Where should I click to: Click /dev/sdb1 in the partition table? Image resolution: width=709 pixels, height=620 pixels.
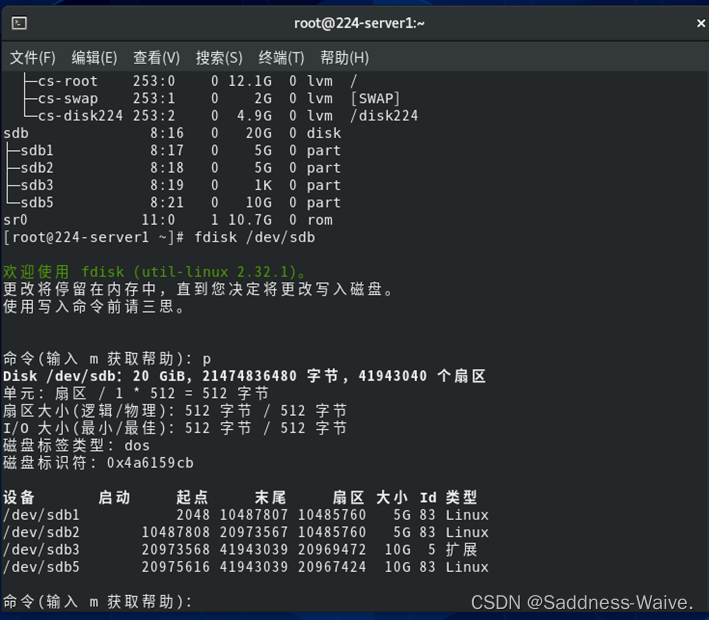pyautogui.click(x=41, y=515)
